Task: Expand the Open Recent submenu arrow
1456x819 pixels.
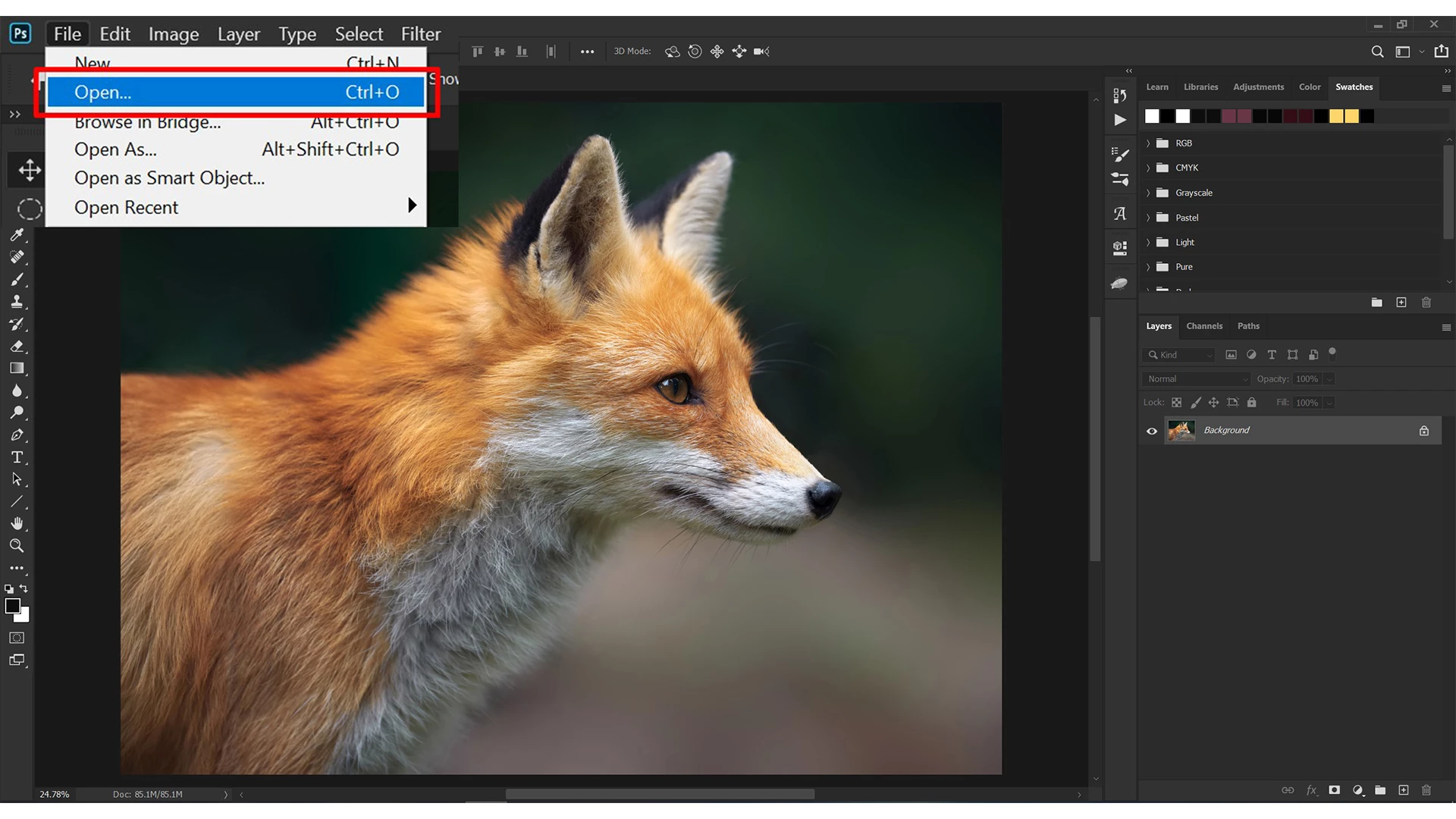Action: click(412, 206)
